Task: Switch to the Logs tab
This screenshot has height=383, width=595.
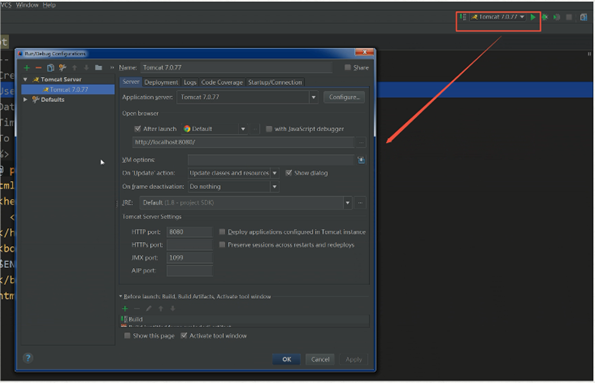Action: click(190, 82)
